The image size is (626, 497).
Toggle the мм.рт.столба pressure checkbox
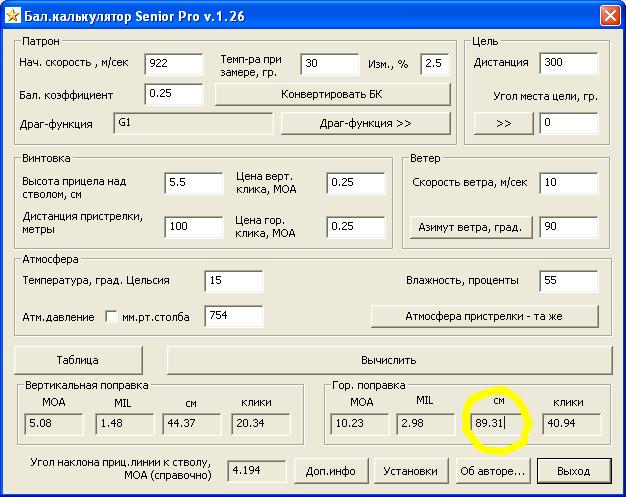(x=112, y=317)
